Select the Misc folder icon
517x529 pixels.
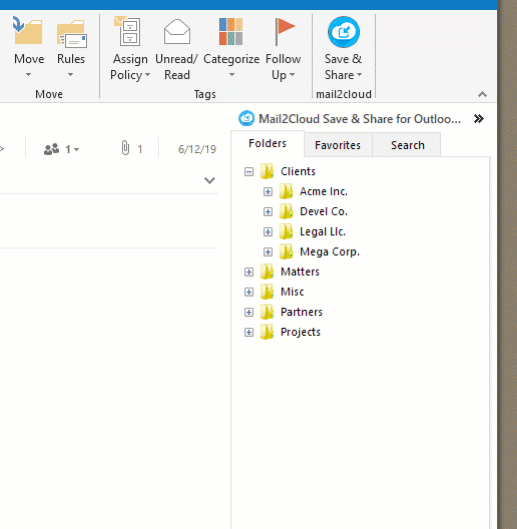coord(267,292)
